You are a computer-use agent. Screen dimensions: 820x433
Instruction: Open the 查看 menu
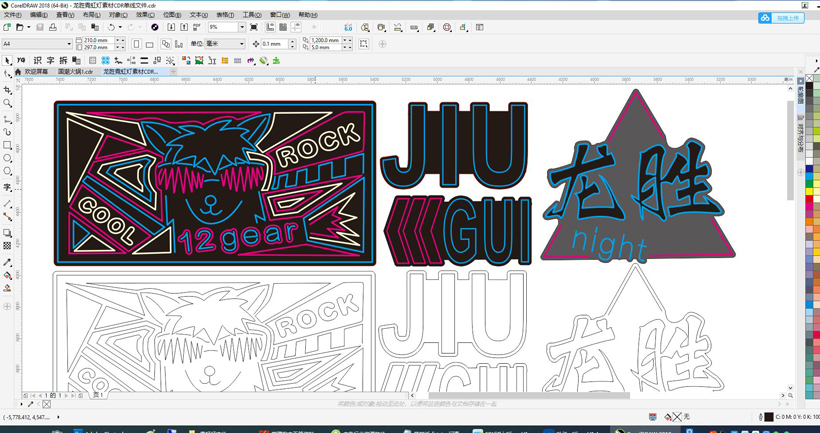65,15
